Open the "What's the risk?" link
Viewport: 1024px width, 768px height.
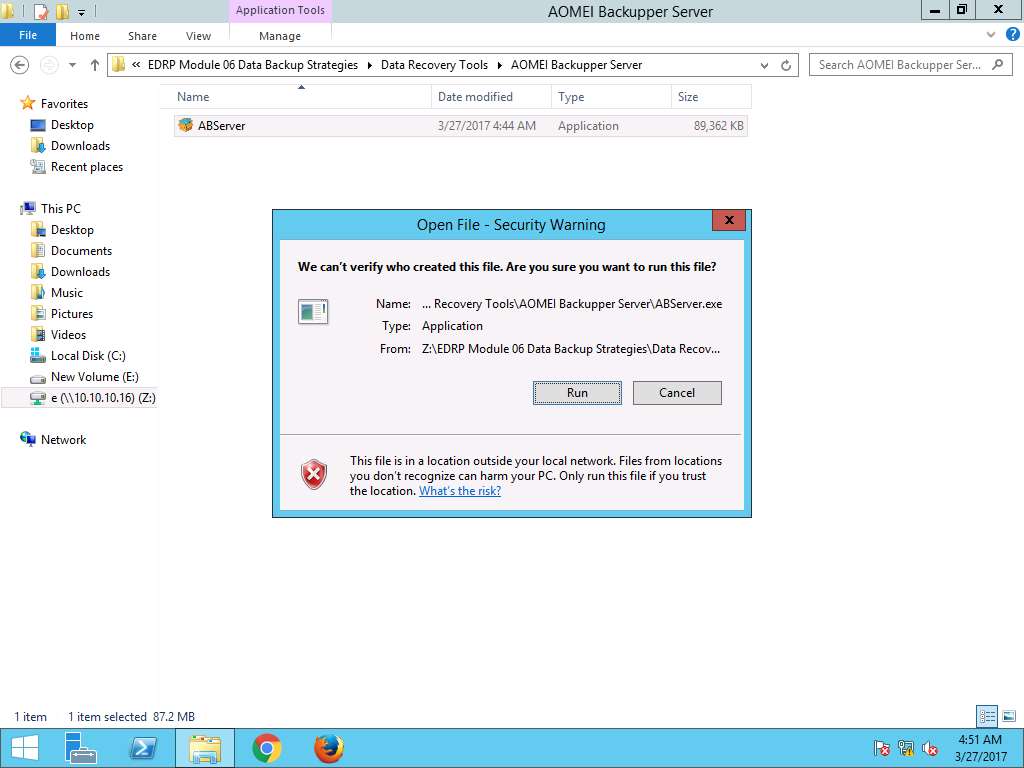(460, 491)
